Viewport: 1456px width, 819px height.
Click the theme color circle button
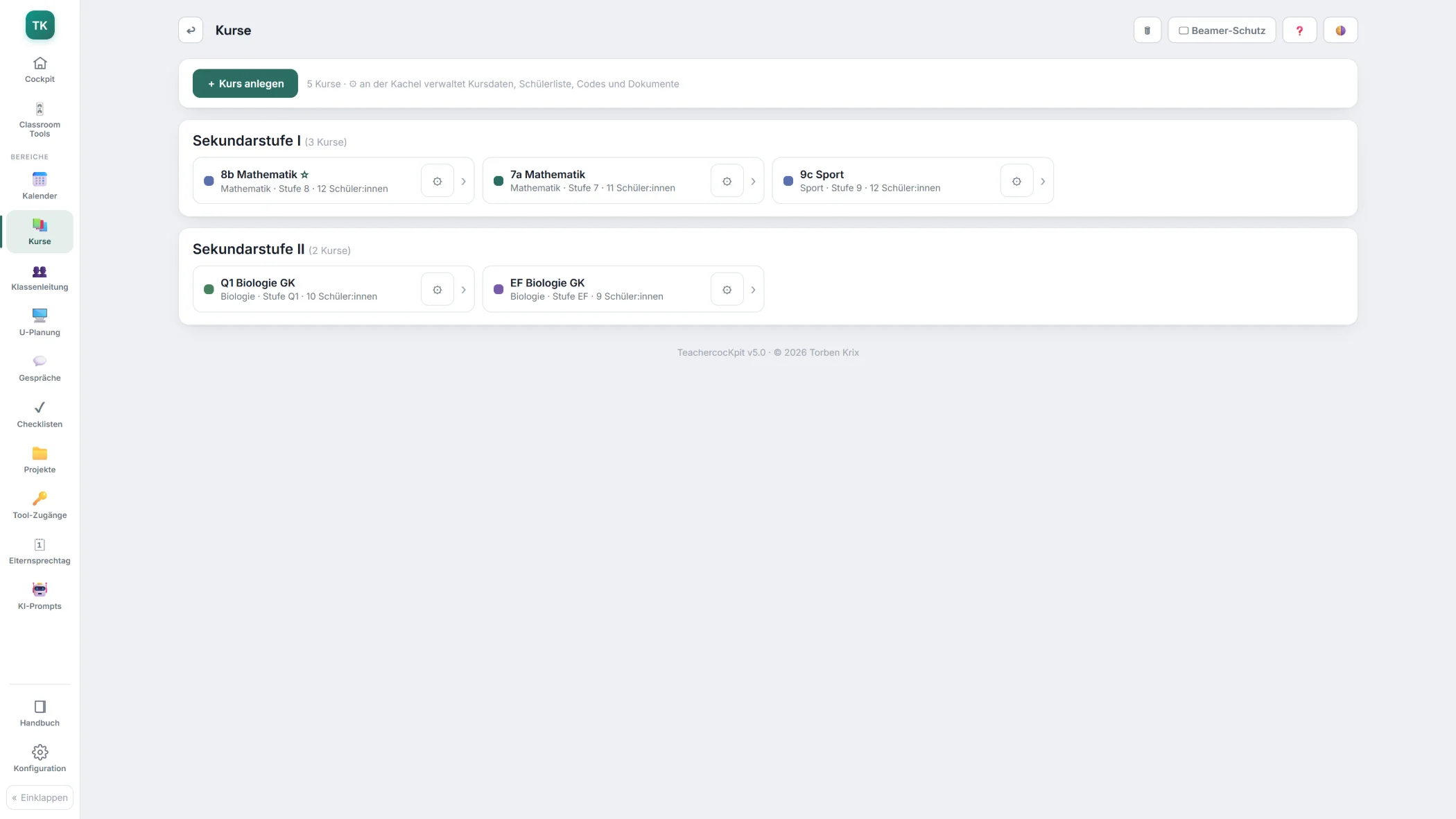tap(1340, 31)
